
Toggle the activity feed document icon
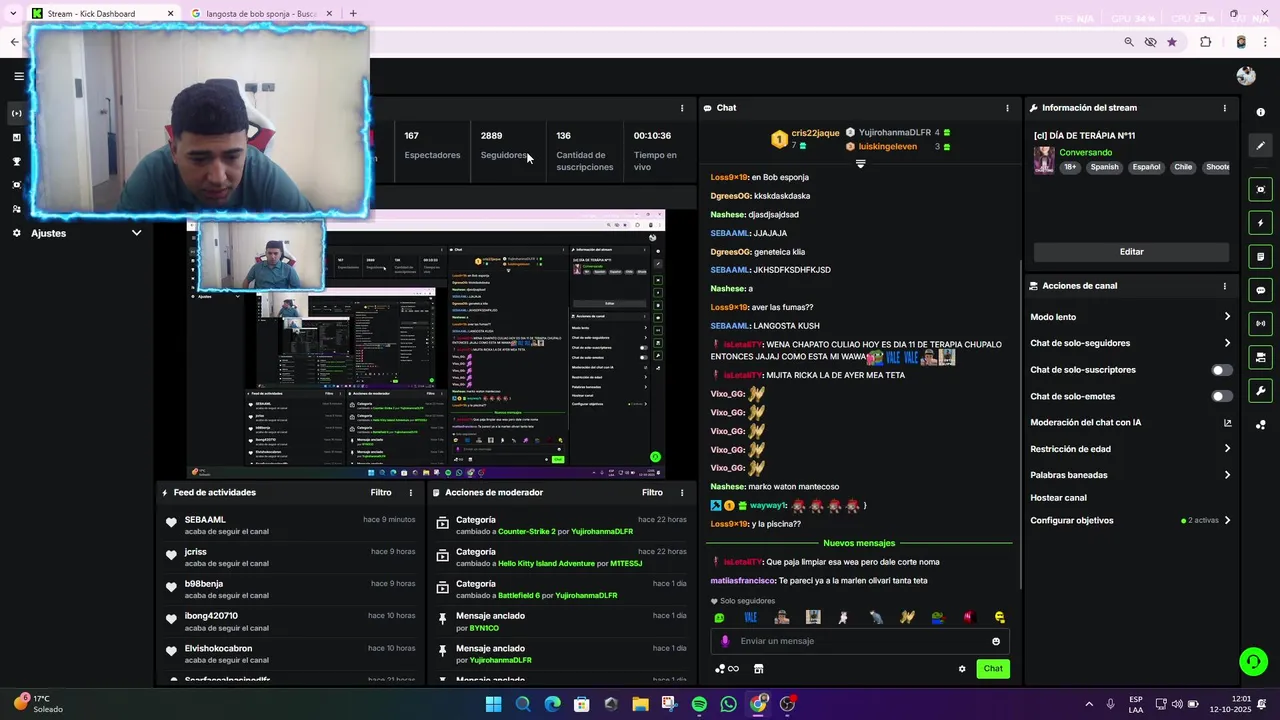pos(1260,257)
